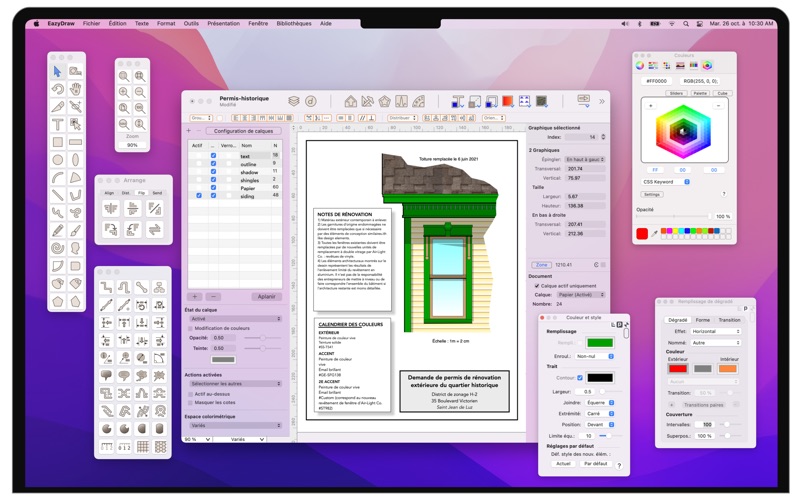
Task: Open the Outils menu
Action: pos(191,23)
